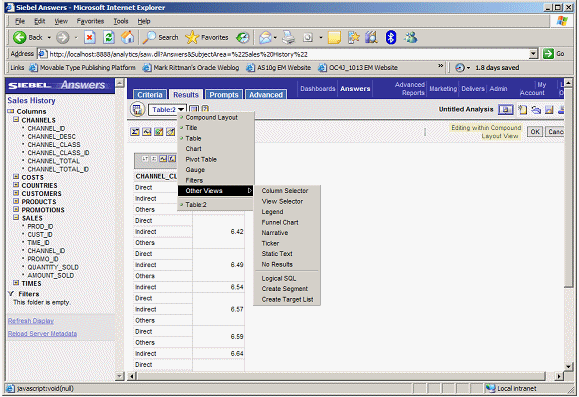The image size is (579, 397).
Task: Click the round view-type icon left of Table:2
Action: pos(137,110)
